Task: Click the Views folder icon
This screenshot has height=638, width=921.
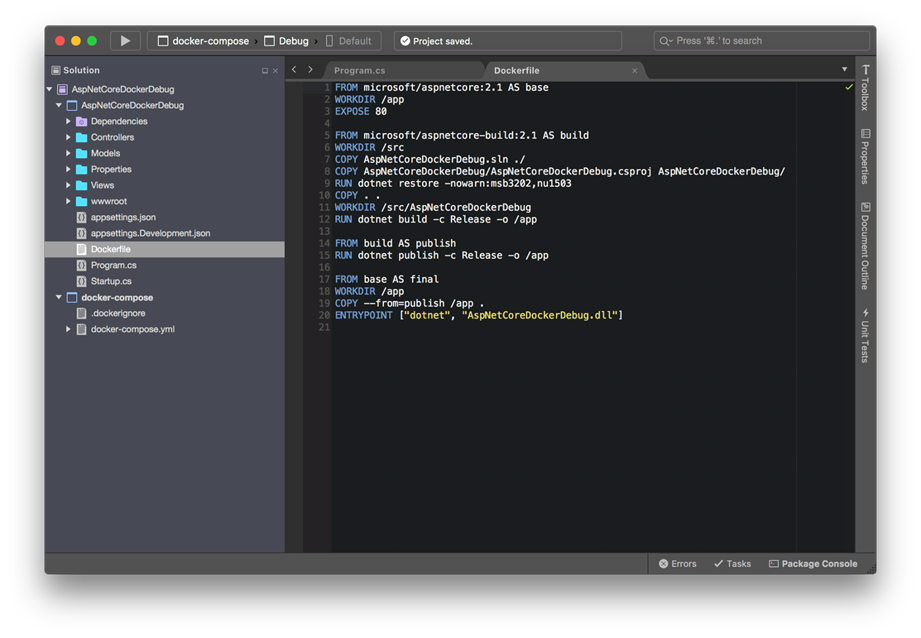Action: (x=82, y=185)
